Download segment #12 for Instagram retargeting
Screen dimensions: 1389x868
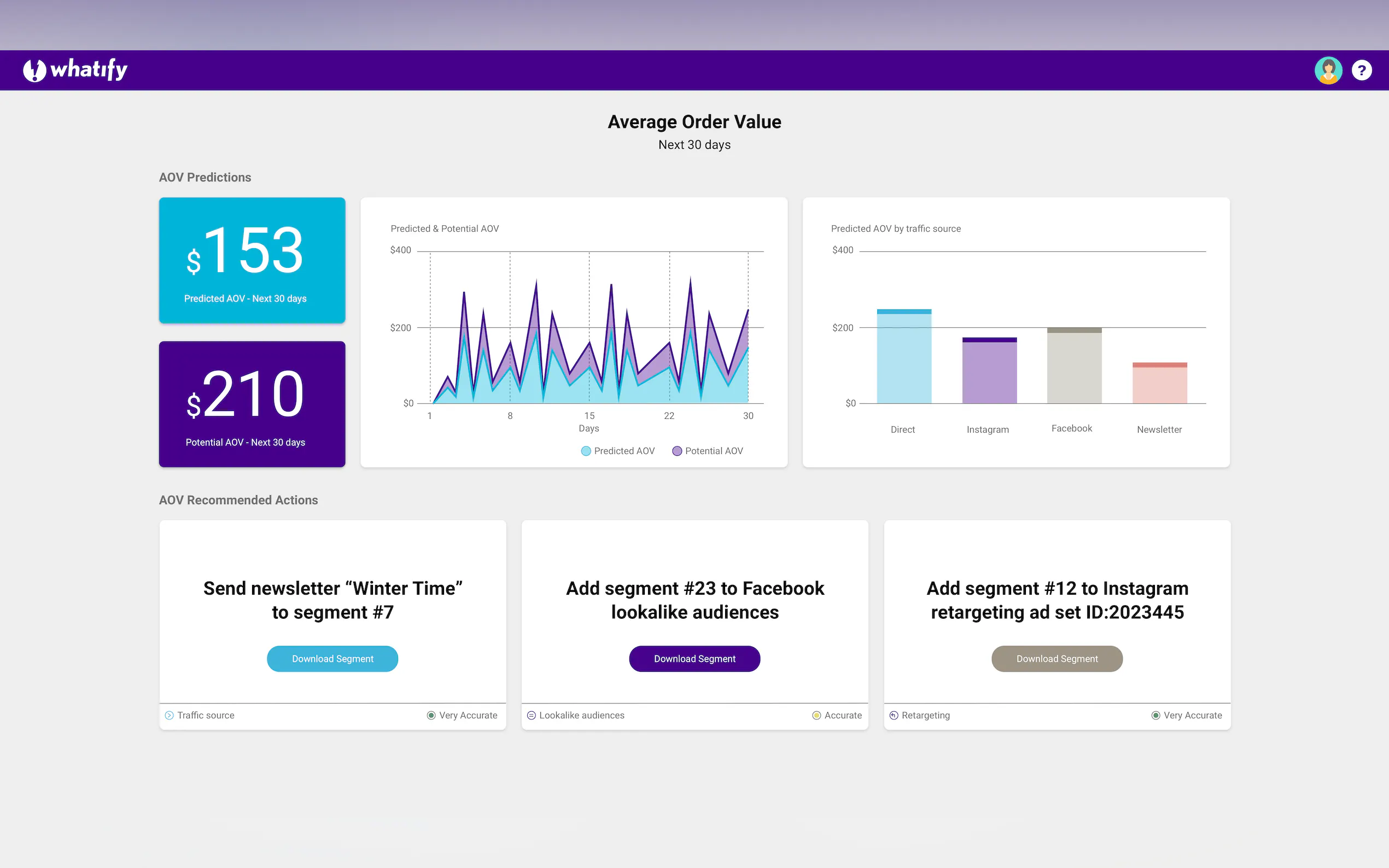click(1057, 659)
